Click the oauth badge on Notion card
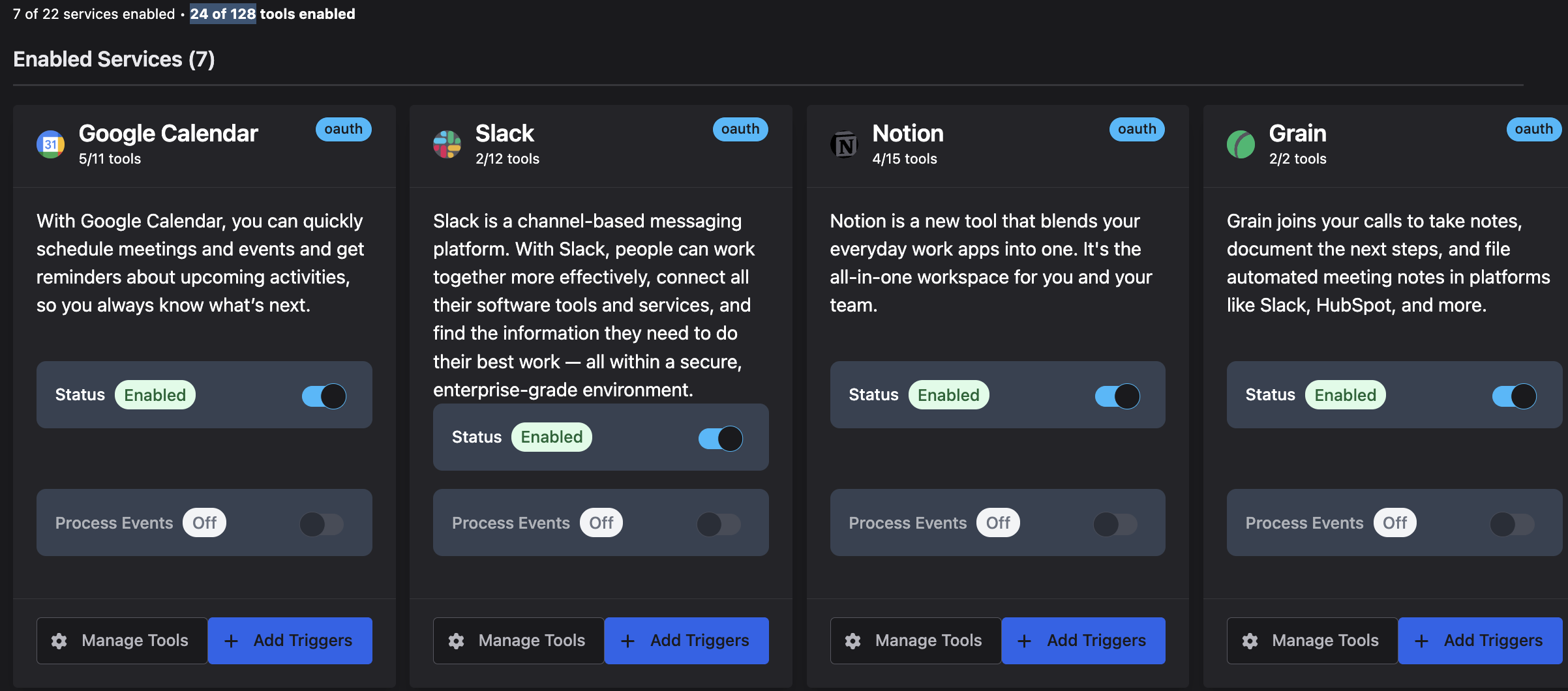1568x691 pixels. click(x=1137, y=129)
